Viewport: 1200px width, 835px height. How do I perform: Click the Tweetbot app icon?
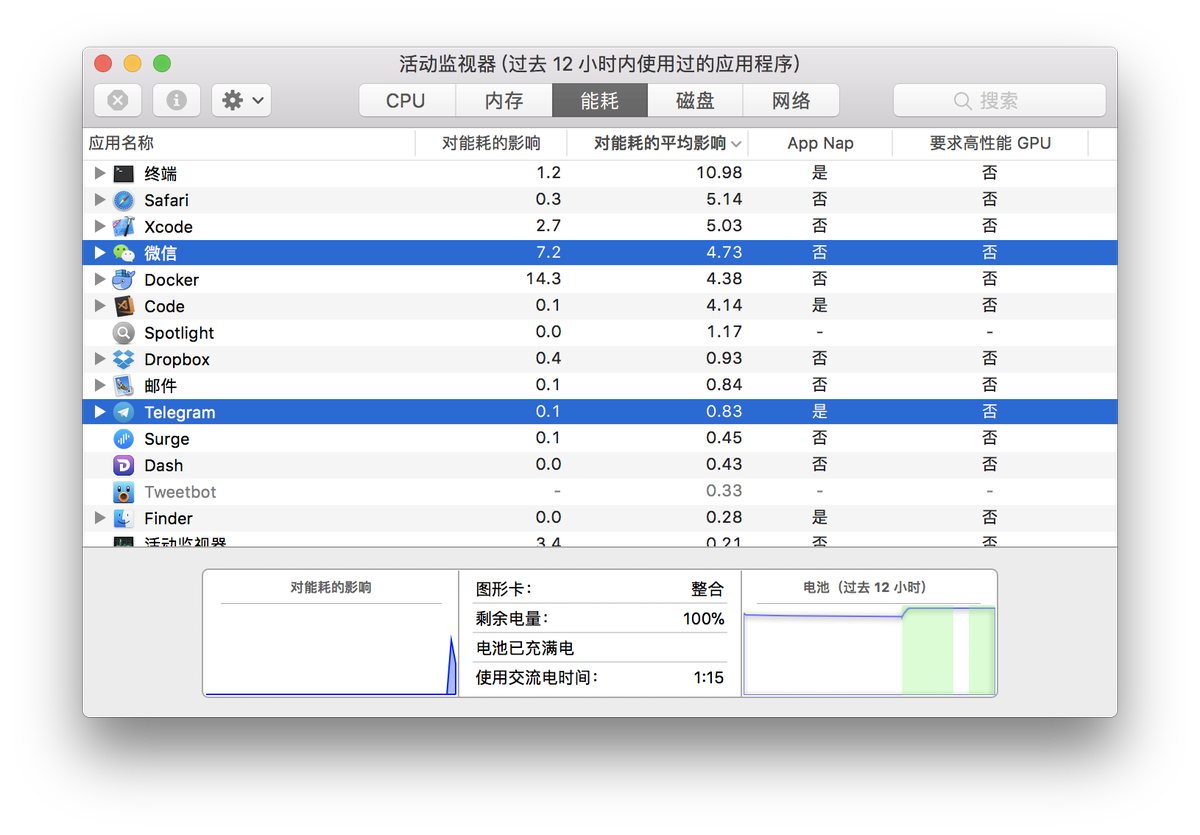(x=124, y=492)
